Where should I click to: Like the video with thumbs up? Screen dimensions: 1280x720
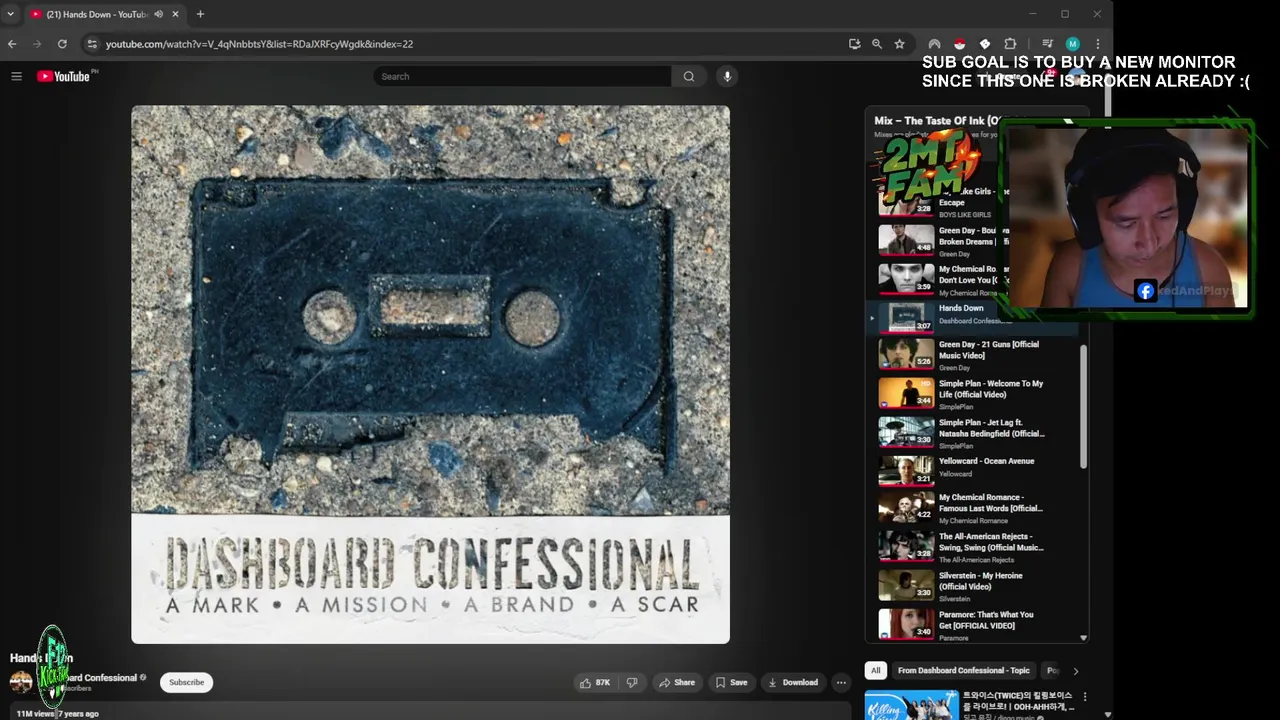[x=595, y=683]
